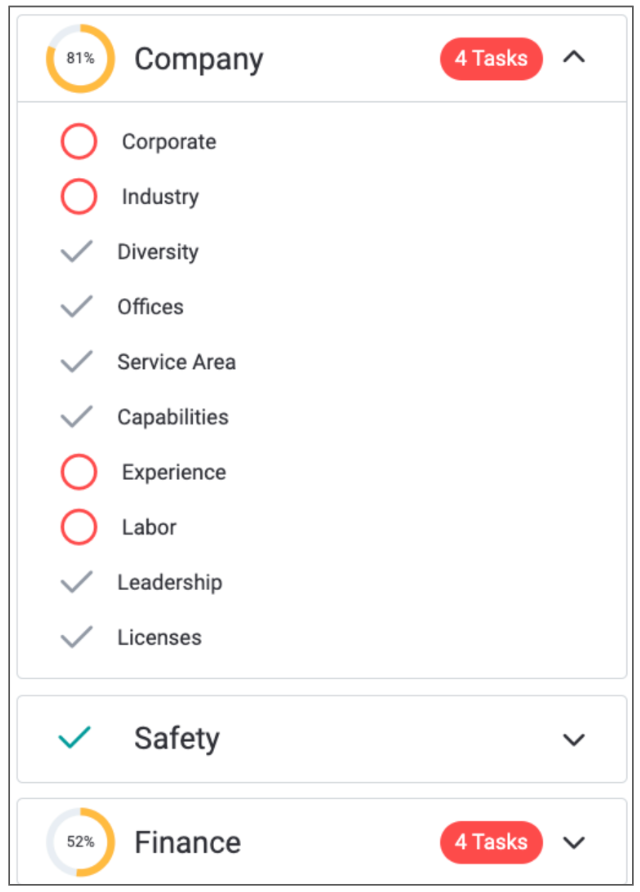Open the Service Area item
Screen dimensions: 640x892
(x=176, y=362)
